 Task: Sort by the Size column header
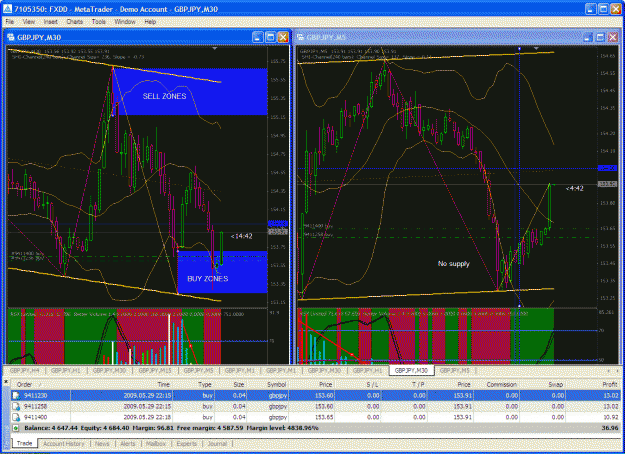point(238,384)
